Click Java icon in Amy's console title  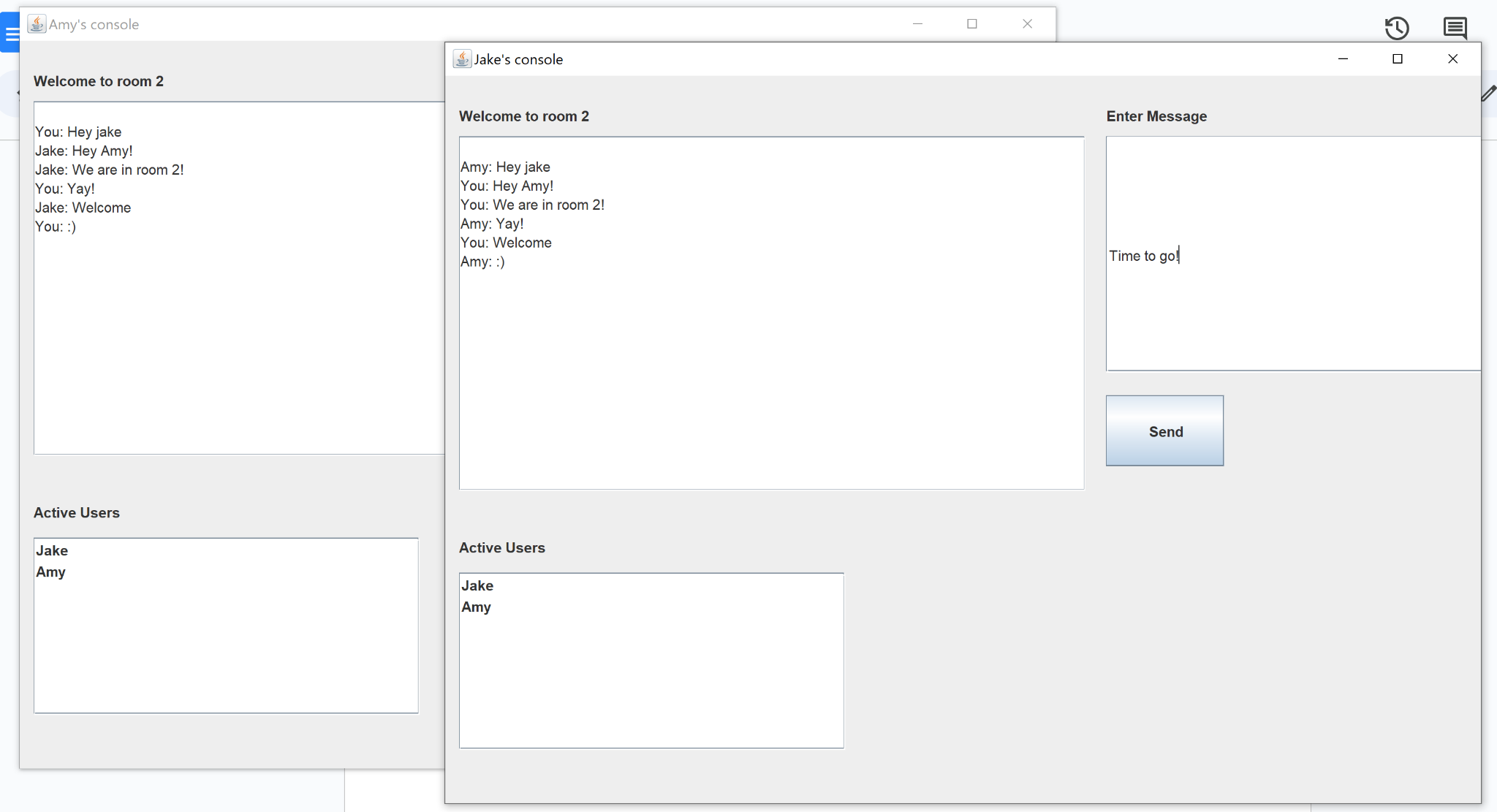37,24
